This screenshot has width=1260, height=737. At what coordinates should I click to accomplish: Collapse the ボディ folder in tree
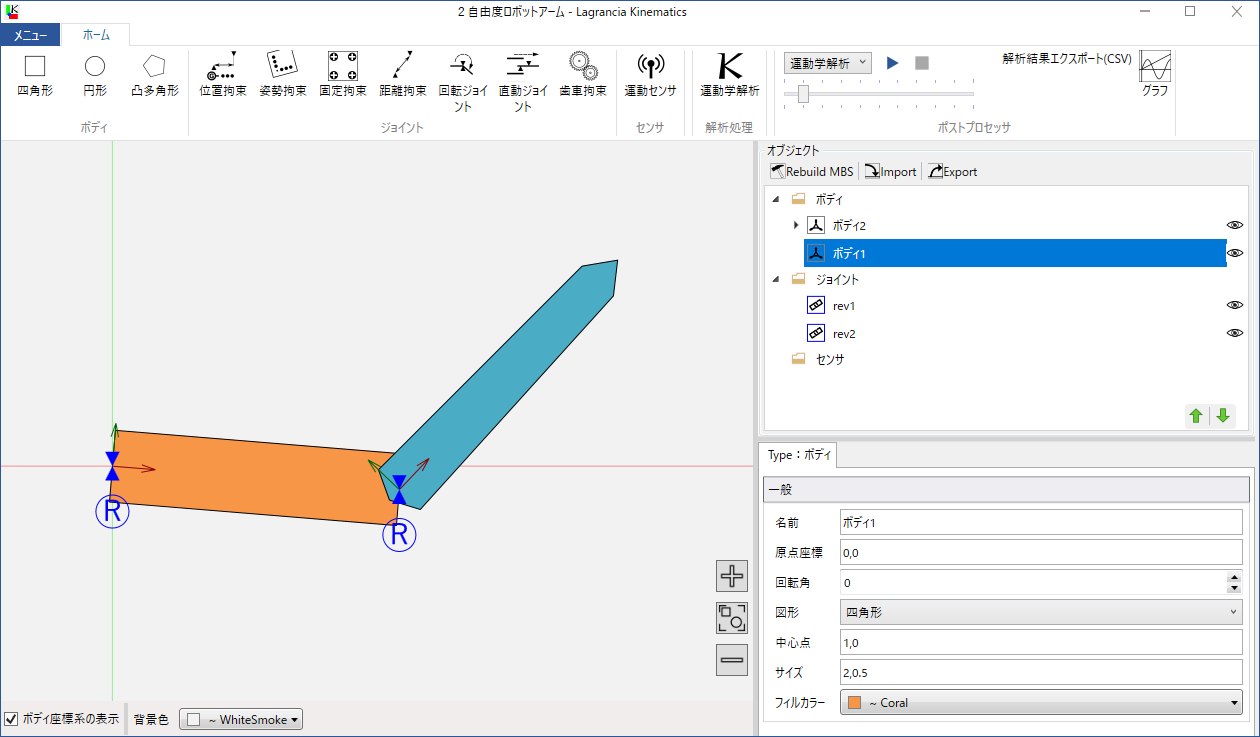point(777,199)
